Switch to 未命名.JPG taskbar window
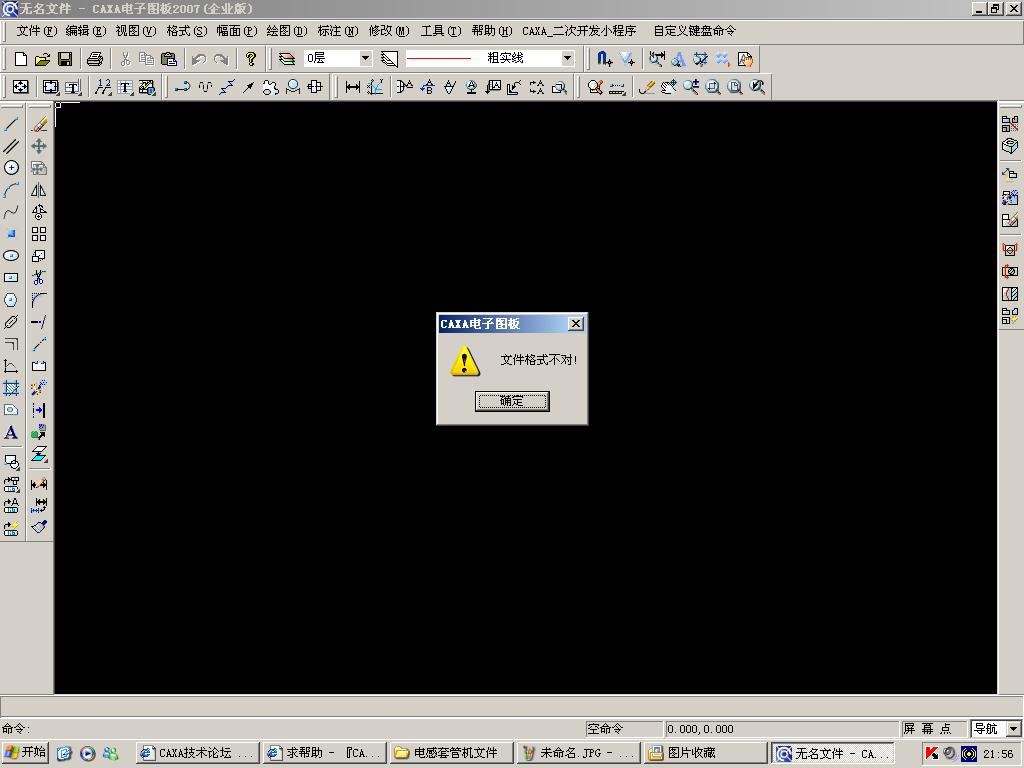The width and height of the screenshot is (1024, 768). coord(577,753)
